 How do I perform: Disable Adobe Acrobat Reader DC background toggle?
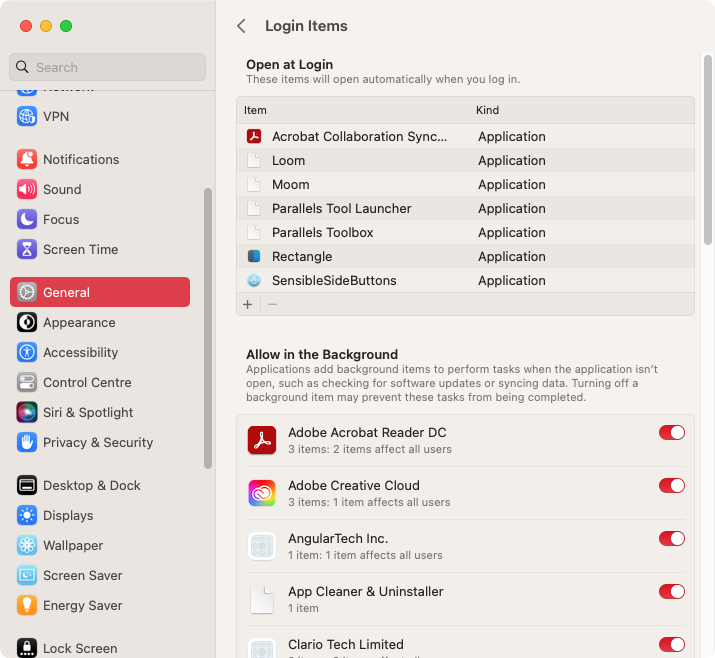[x=672, y=432]
